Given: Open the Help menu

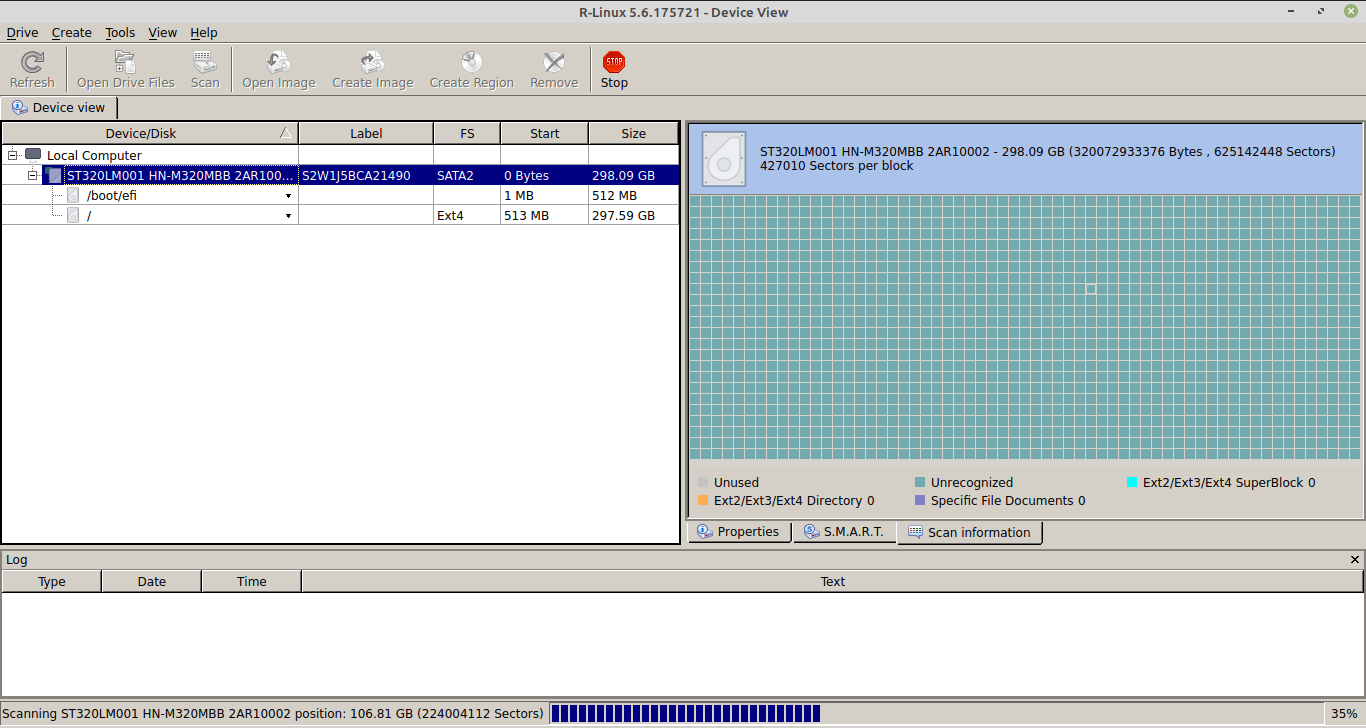Looking at the screenshot, I should 204,33.
